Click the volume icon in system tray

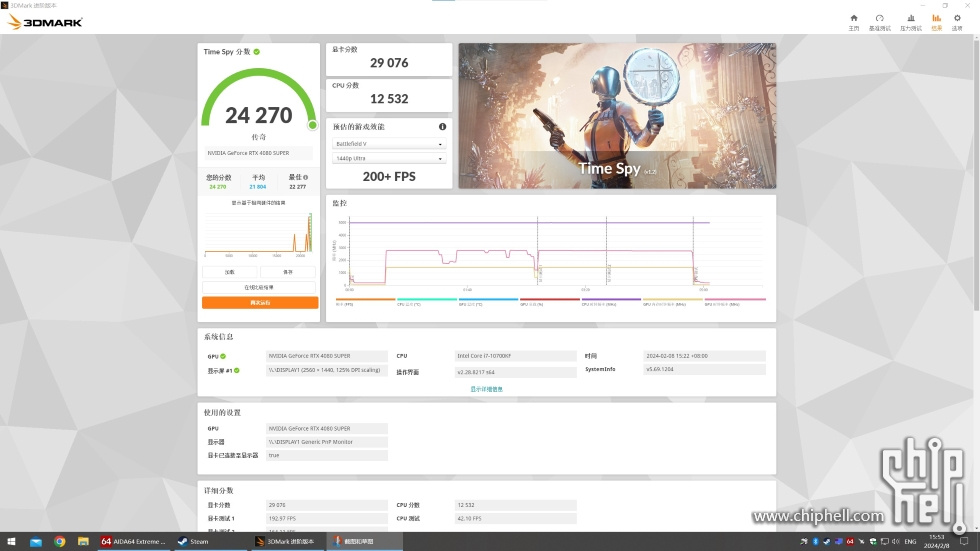coord(896,542)
